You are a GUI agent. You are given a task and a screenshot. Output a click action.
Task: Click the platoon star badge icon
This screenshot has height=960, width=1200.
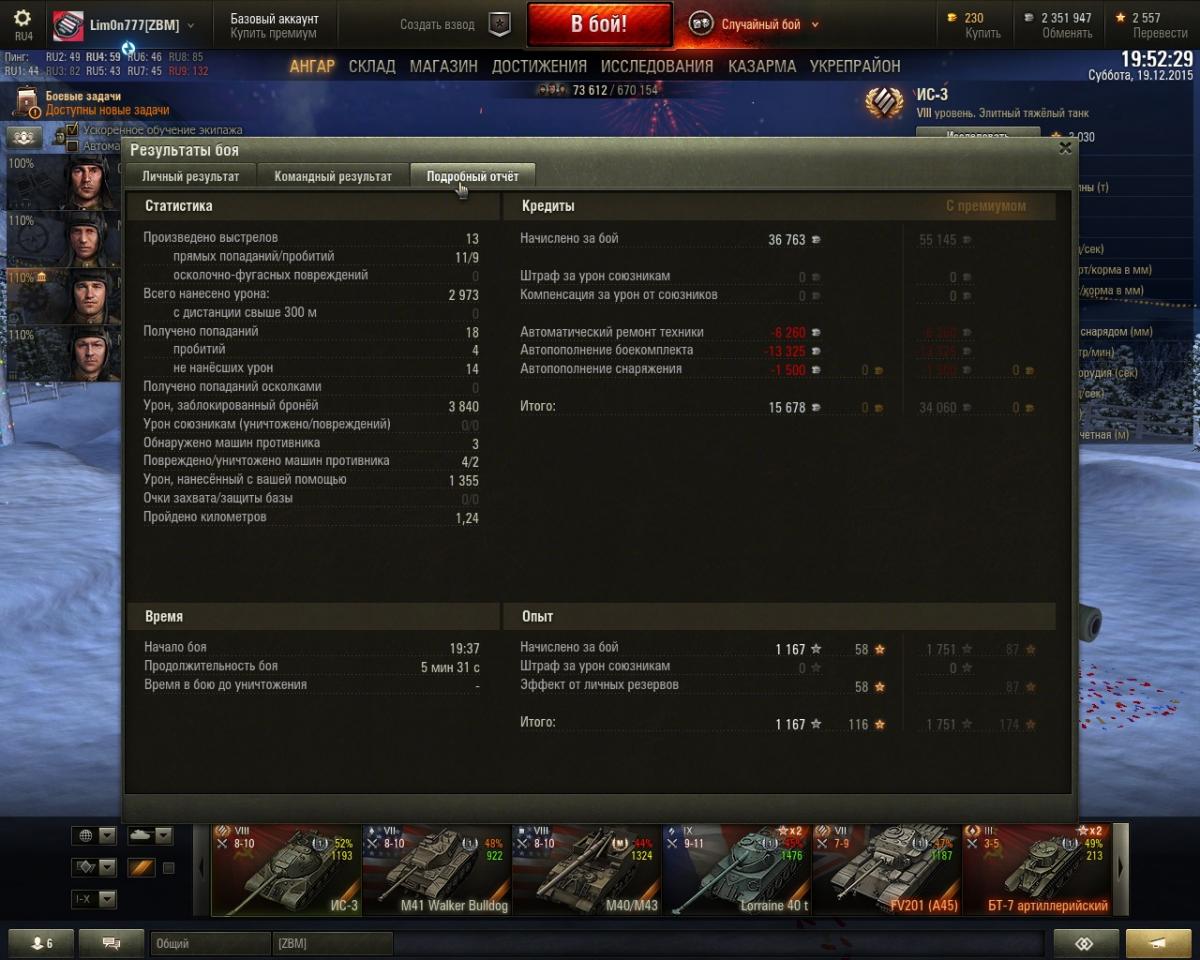[x=500, y=24]
